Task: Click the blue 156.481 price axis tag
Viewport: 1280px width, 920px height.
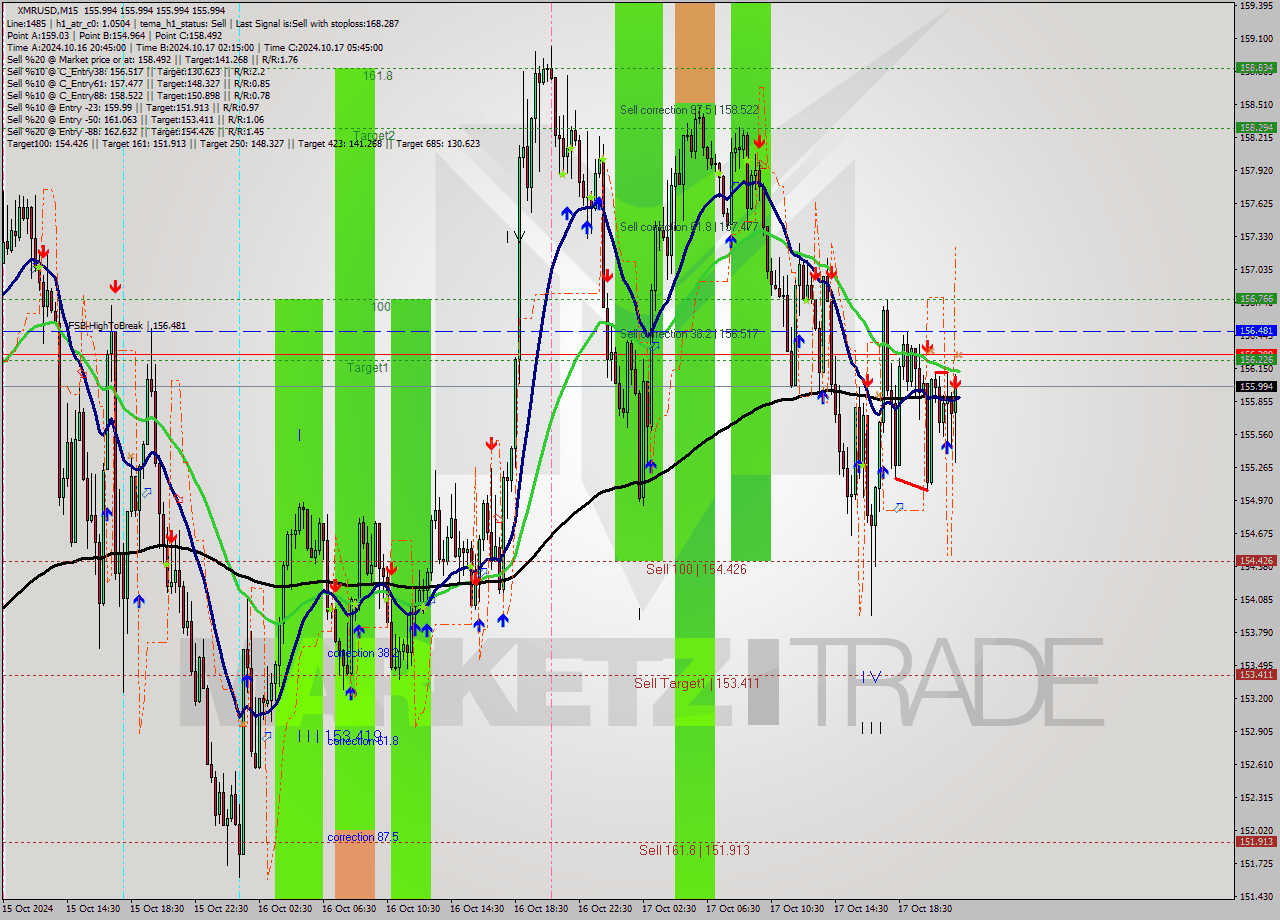Action: pyautogui.click(x=1256, y=330)
